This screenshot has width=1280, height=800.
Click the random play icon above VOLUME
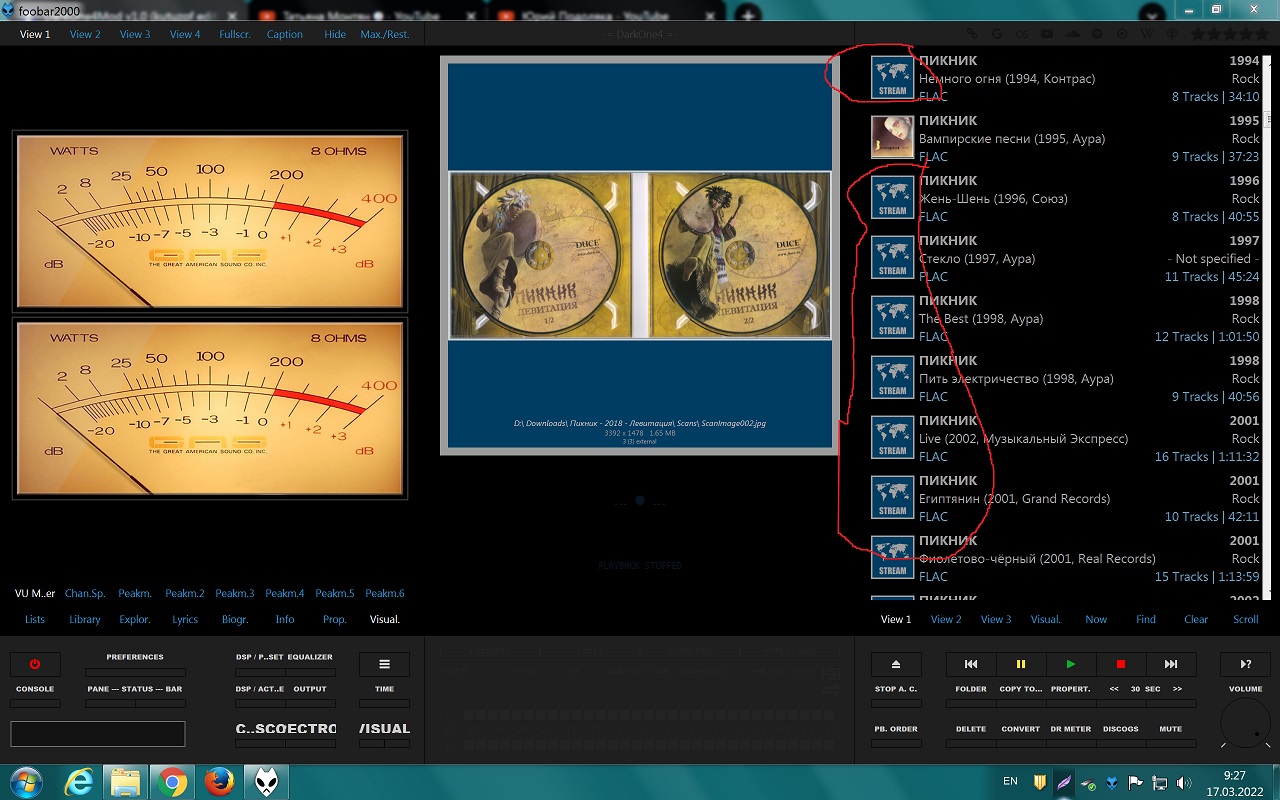click(1245, 664)
